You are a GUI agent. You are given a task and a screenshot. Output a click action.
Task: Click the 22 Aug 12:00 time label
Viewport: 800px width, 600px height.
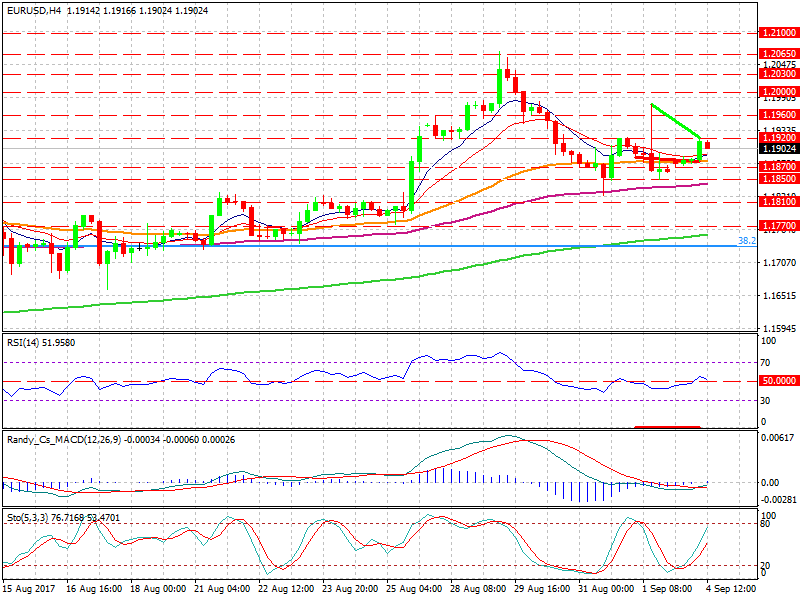[286, 589]
